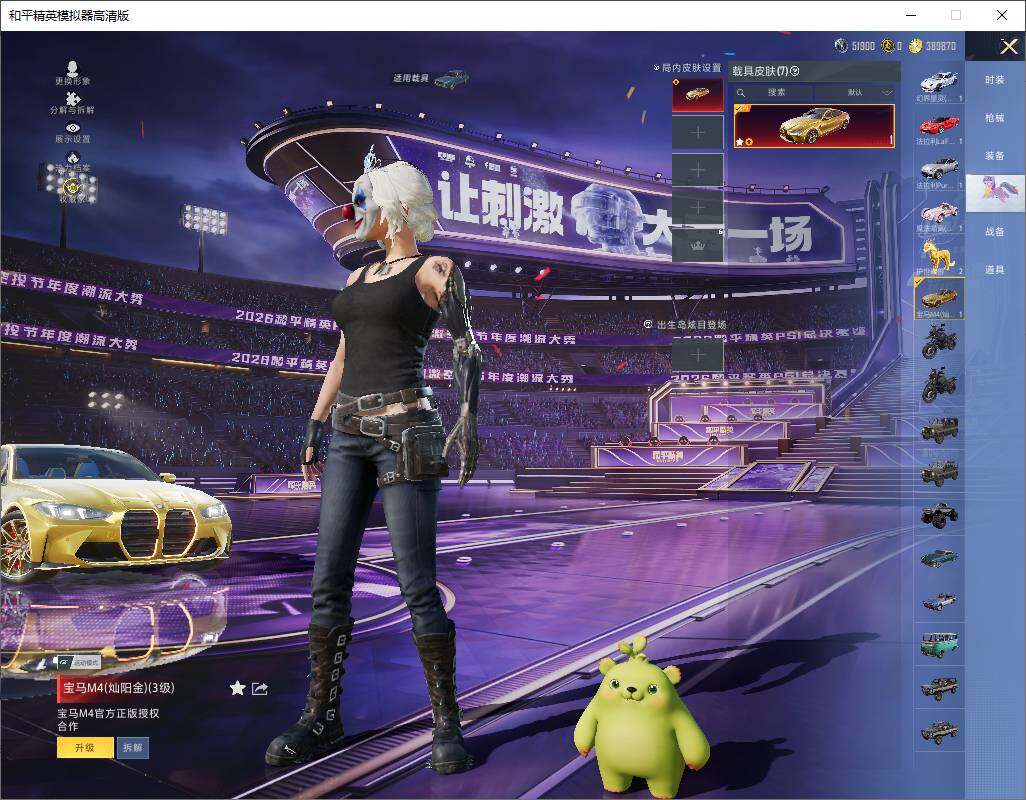The image size is (1026, 800).
Task: Click the sport mode tag above car name
Action: pos(79,663)
